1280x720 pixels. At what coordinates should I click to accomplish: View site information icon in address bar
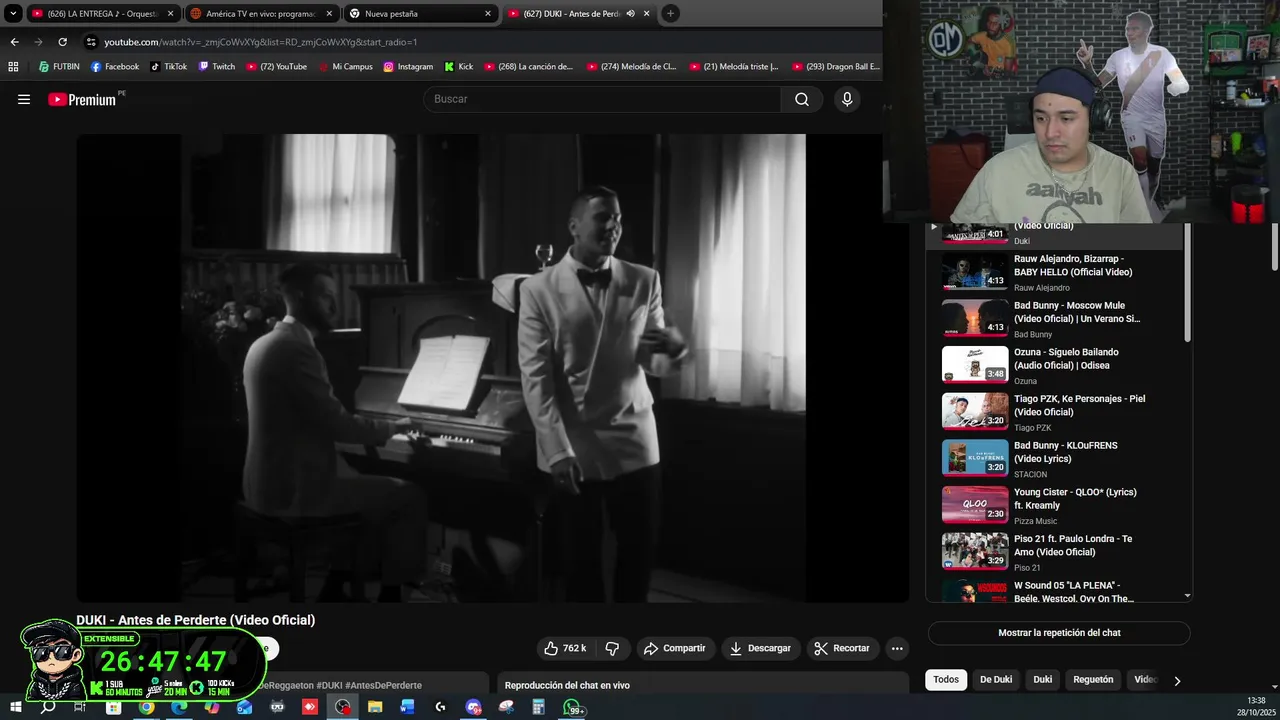[91, 42]
